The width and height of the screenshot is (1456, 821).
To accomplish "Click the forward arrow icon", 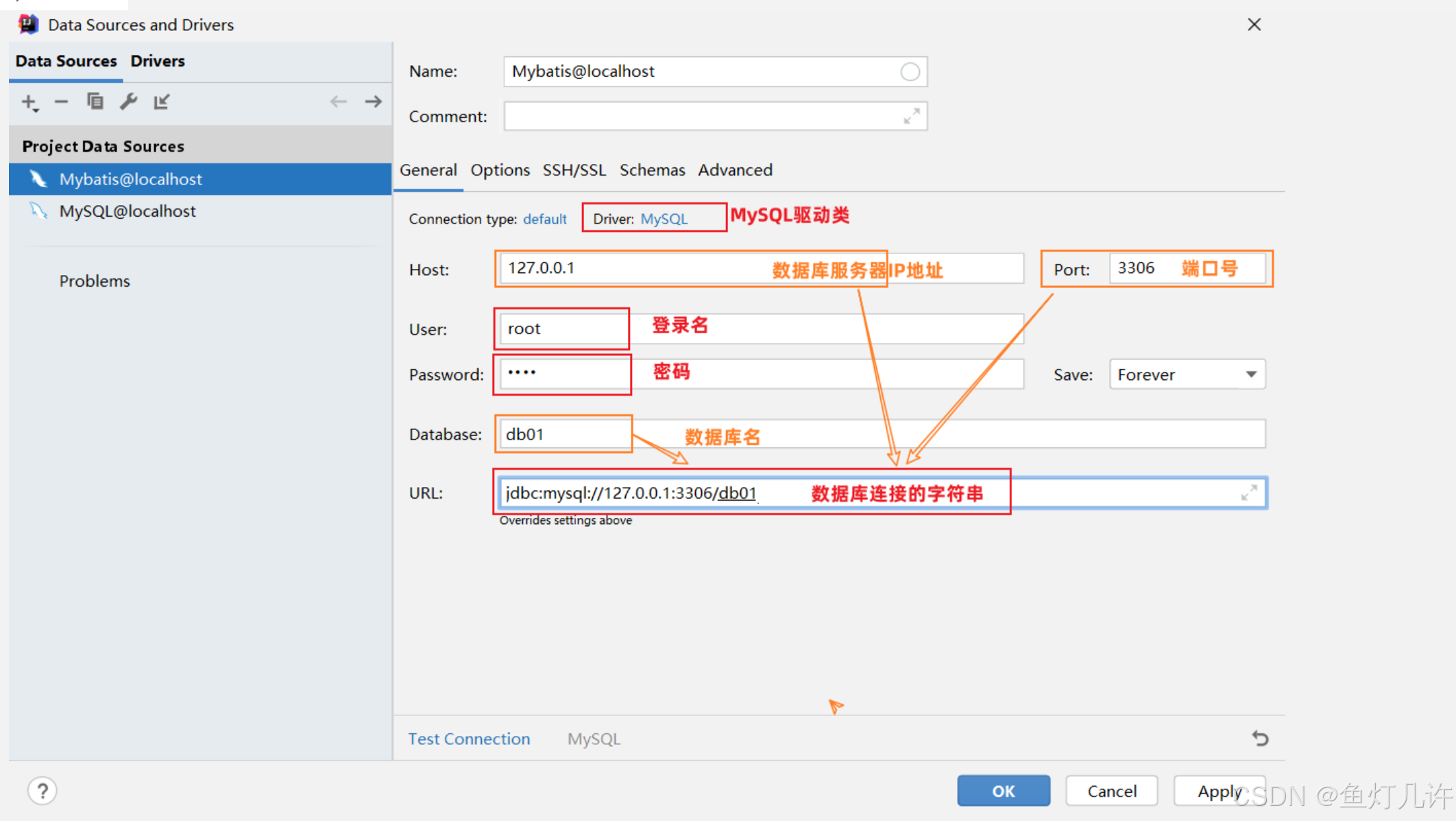I will pyautogui.click(x=374, y=102).
